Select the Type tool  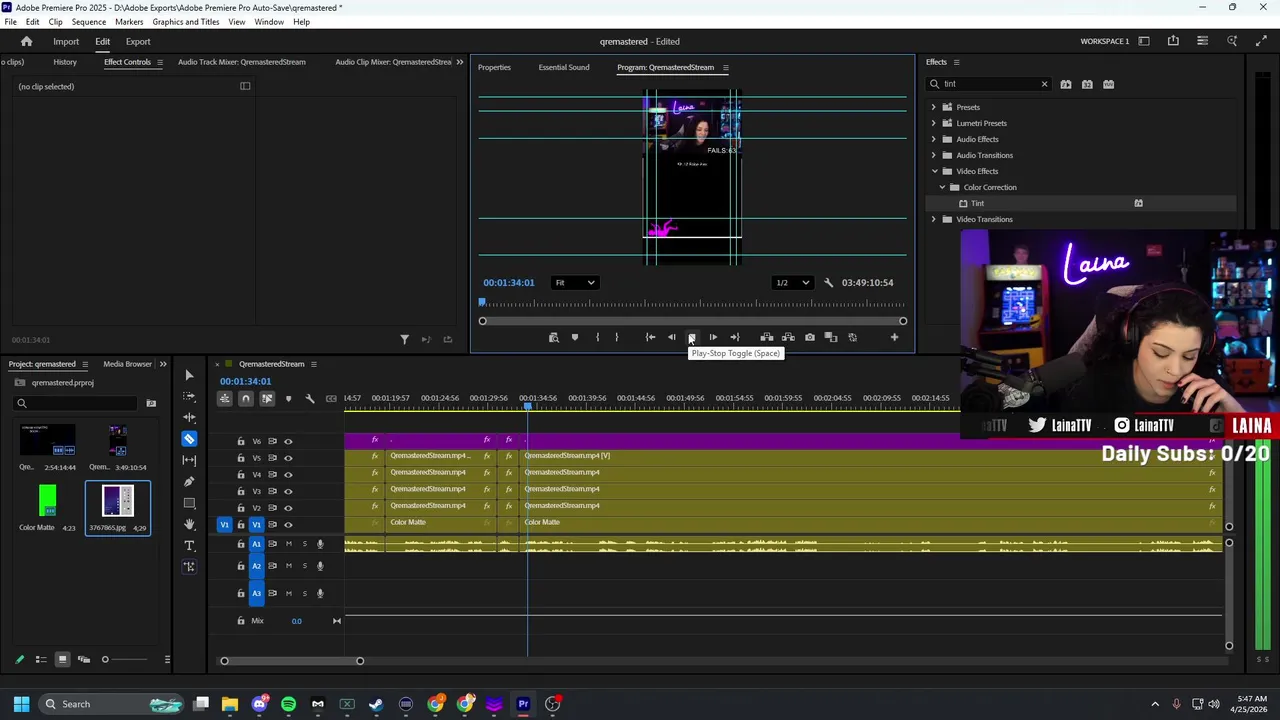(189, 545)
